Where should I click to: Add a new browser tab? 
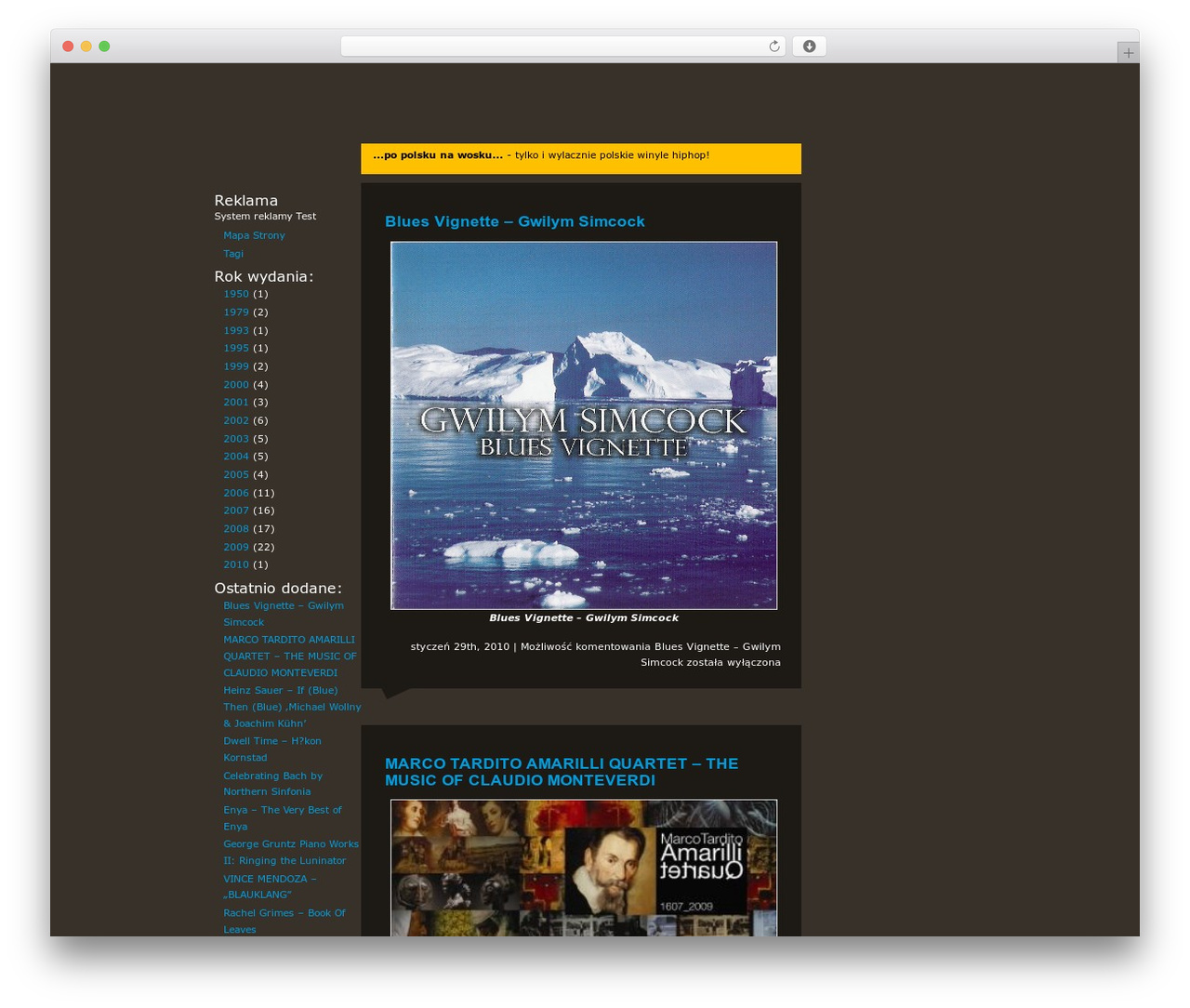coord(1128,53)
